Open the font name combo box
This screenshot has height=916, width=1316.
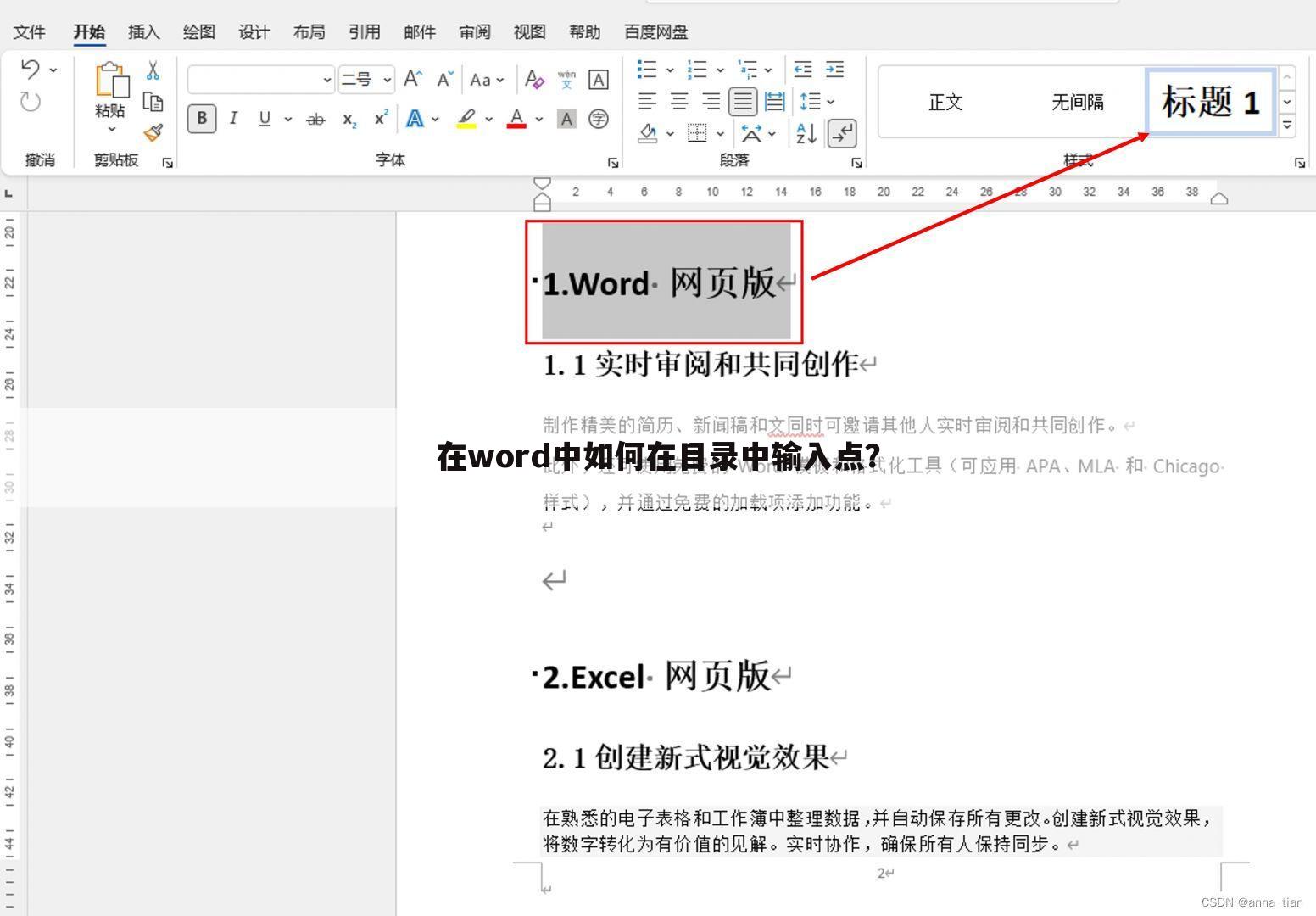tap(260, 80)
